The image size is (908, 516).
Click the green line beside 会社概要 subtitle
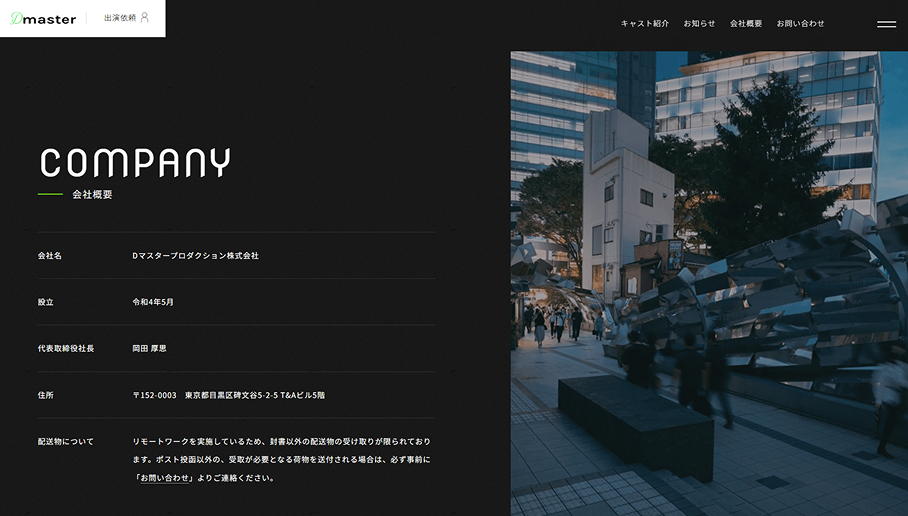click(x=50, y=195)
